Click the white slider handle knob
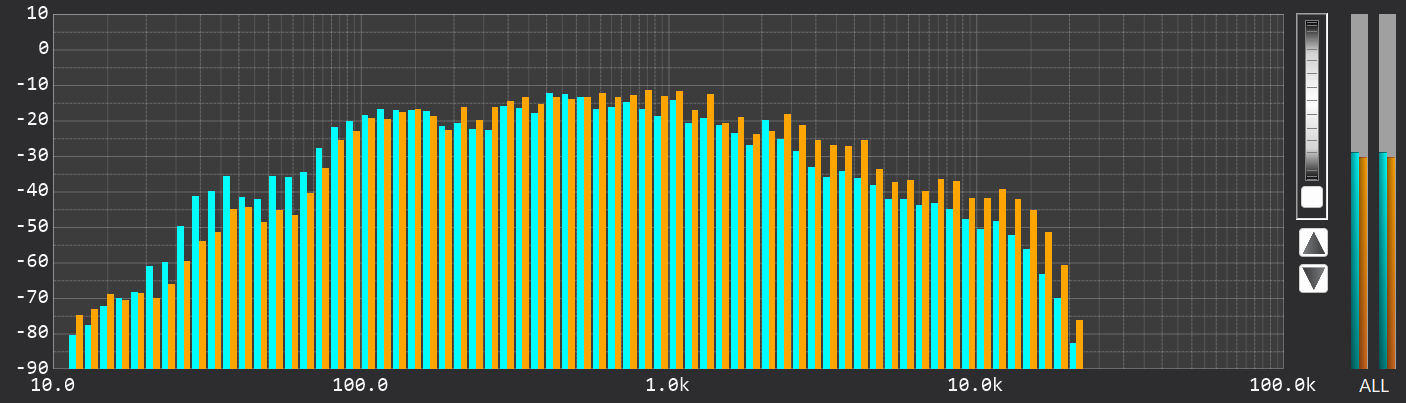 [x=1311, y=196]
